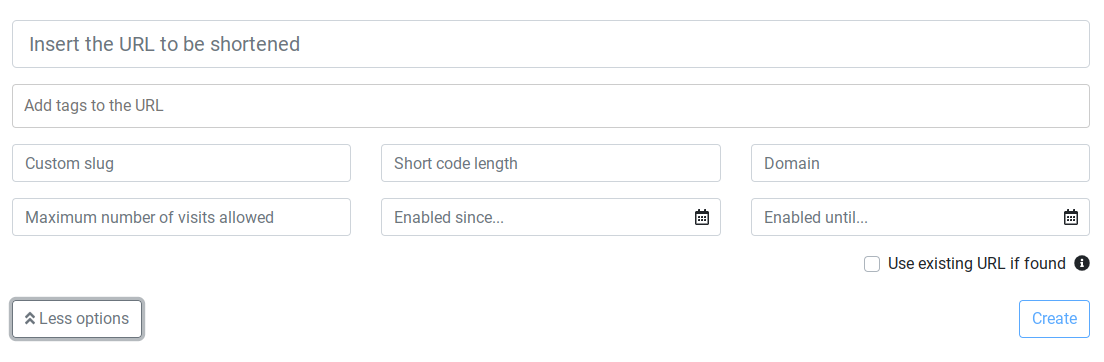
Task: Select the 'Add tags to the URL' field
Action: 551,106
